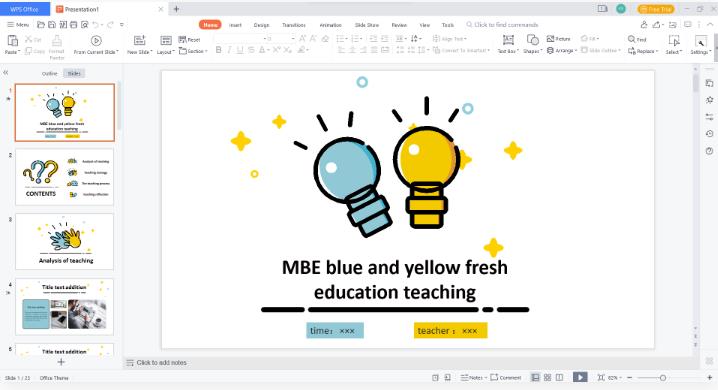718x390 pixels.
Task: Select slide 3 Analysis of teaching thumbnail
Action: (x=65, y=242)
